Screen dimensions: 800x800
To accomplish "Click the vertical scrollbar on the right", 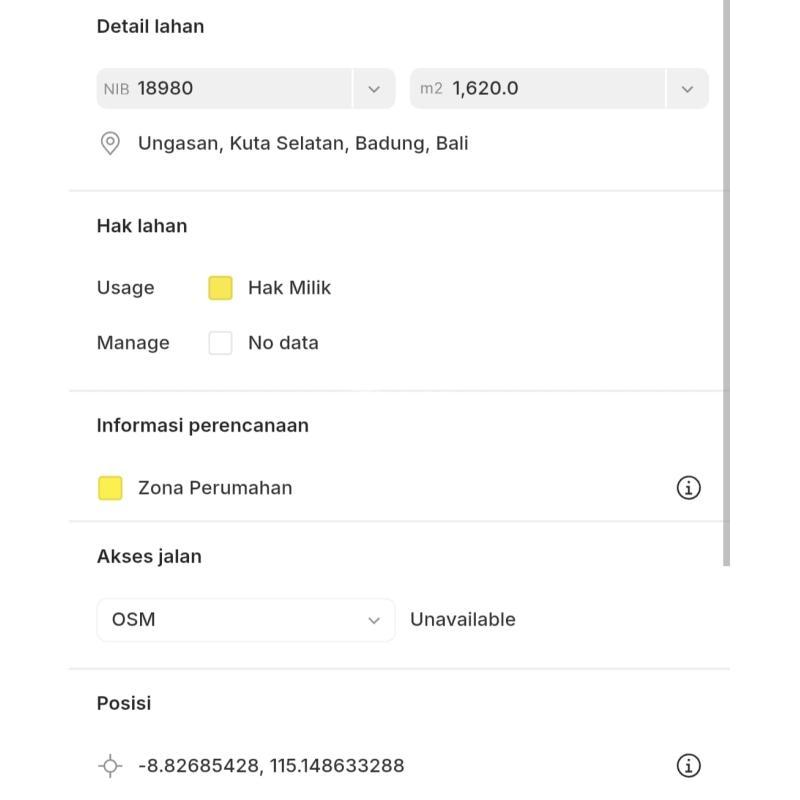I will (x=726, y=280).
